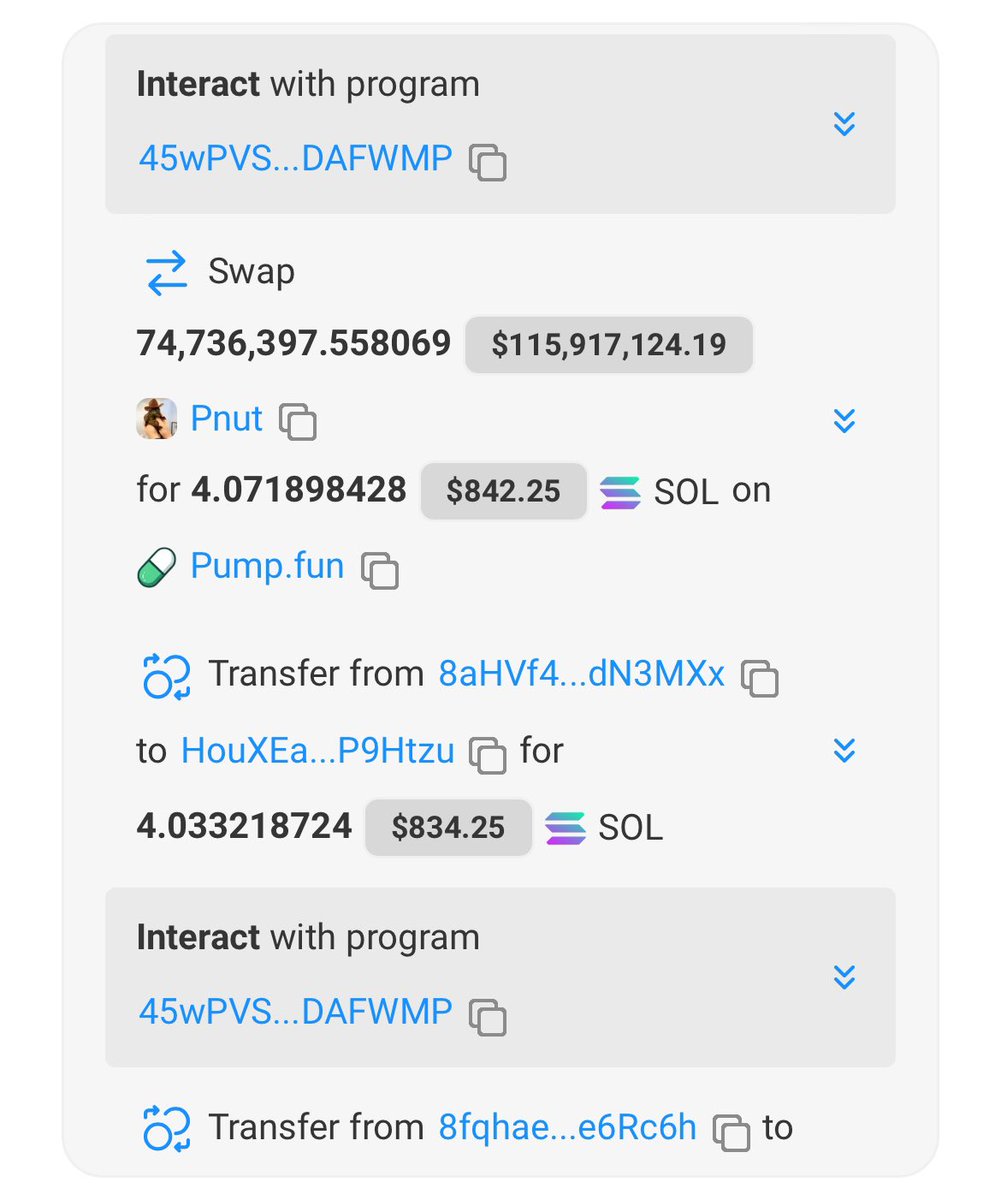
Task: Expand the Transfer row chevron
Action: click(846, 751)
